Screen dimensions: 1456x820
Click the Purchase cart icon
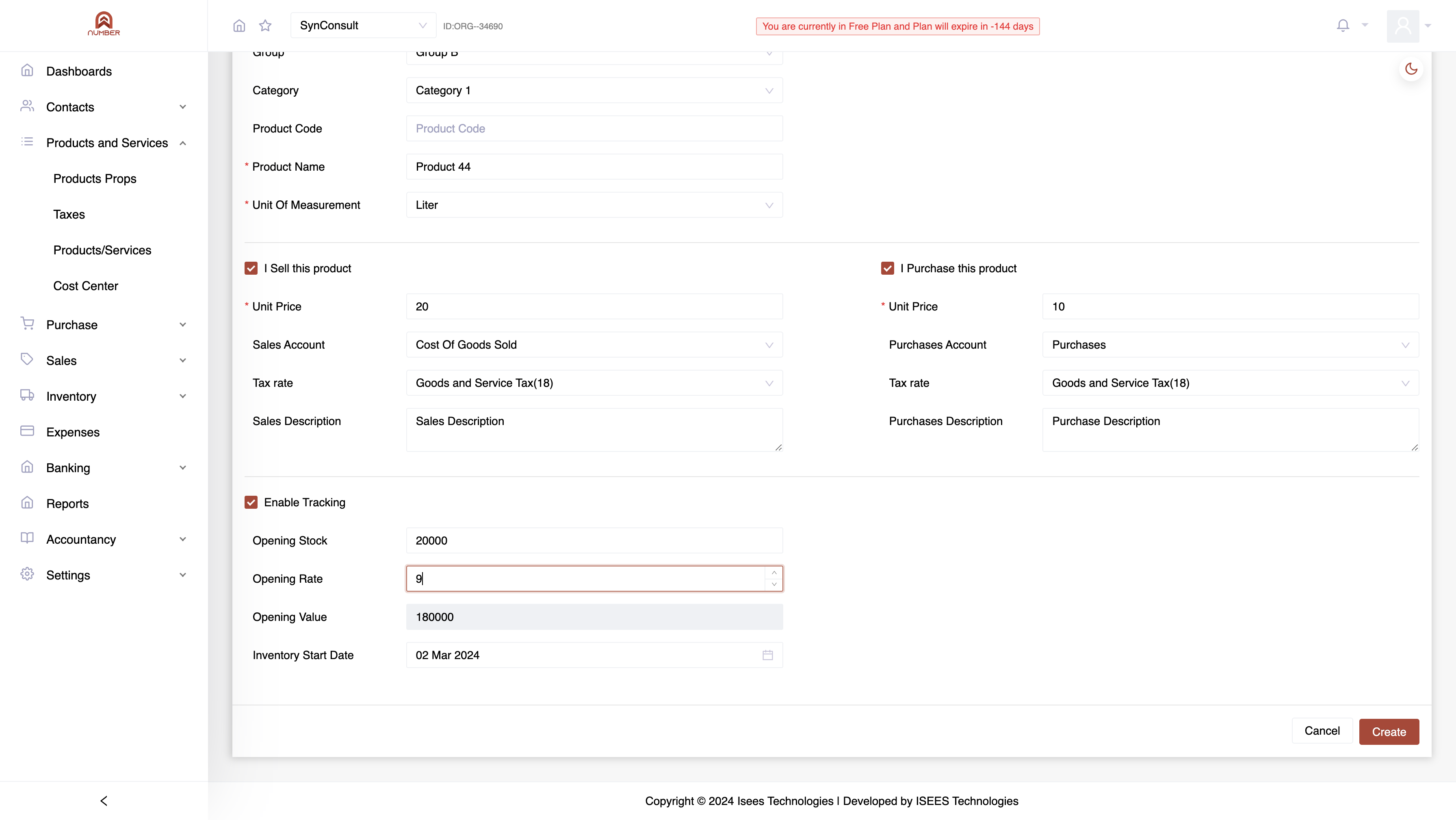(27, 323)
